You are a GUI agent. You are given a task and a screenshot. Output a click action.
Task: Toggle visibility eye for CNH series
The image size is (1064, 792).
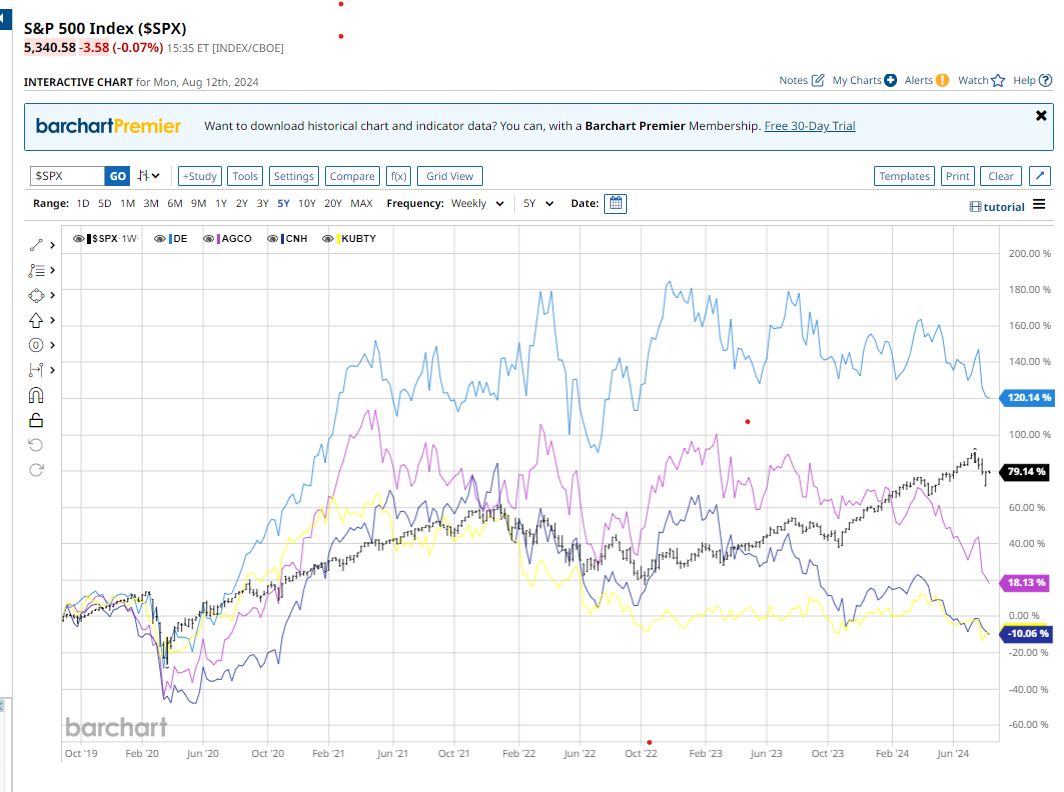click(x=272, y=239)
